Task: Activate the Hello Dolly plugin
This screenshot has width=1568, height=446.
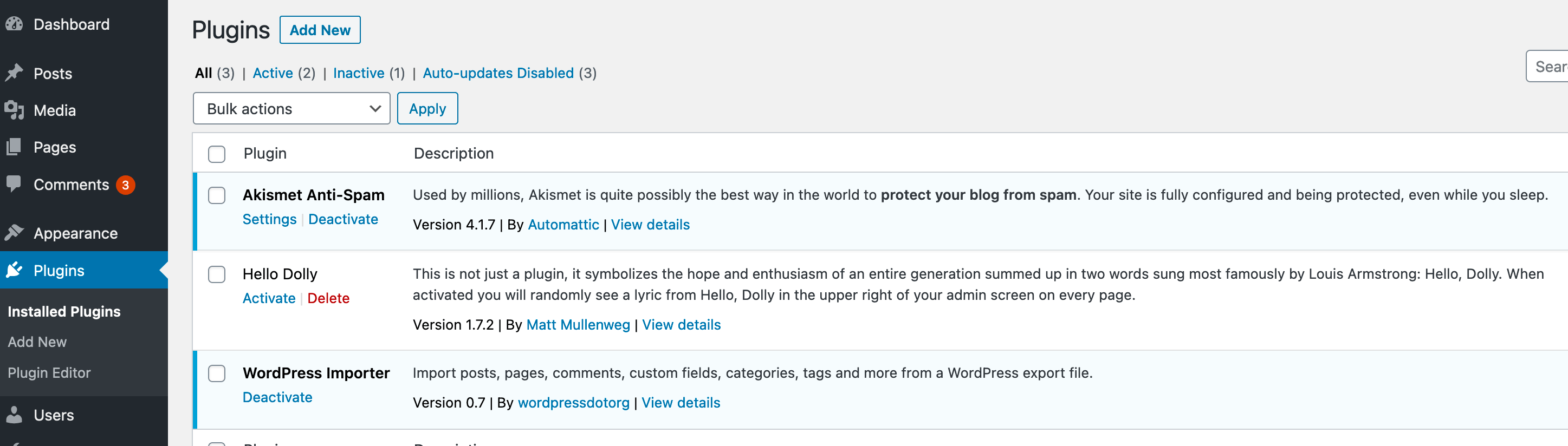Action: (268, 298)
